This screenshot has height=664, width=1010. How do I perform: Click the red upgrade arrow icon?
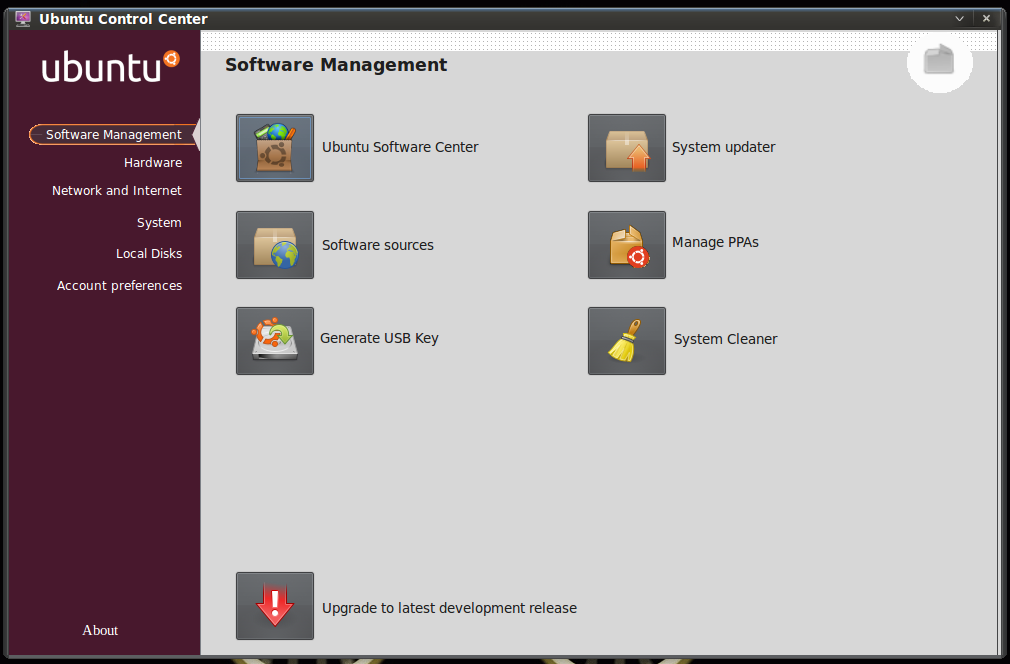click(x=275, y=606)
